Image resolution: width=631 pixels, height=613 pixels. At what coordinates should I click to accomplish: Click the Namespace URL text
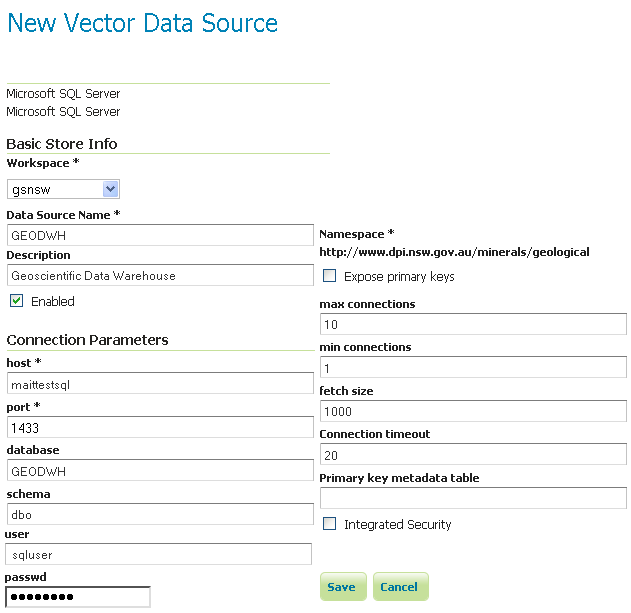454,252
